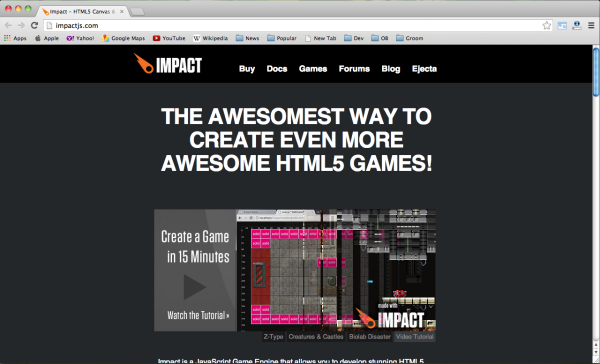Click the Impact comet logo in header
600x364 pixels.
[168, 64]
